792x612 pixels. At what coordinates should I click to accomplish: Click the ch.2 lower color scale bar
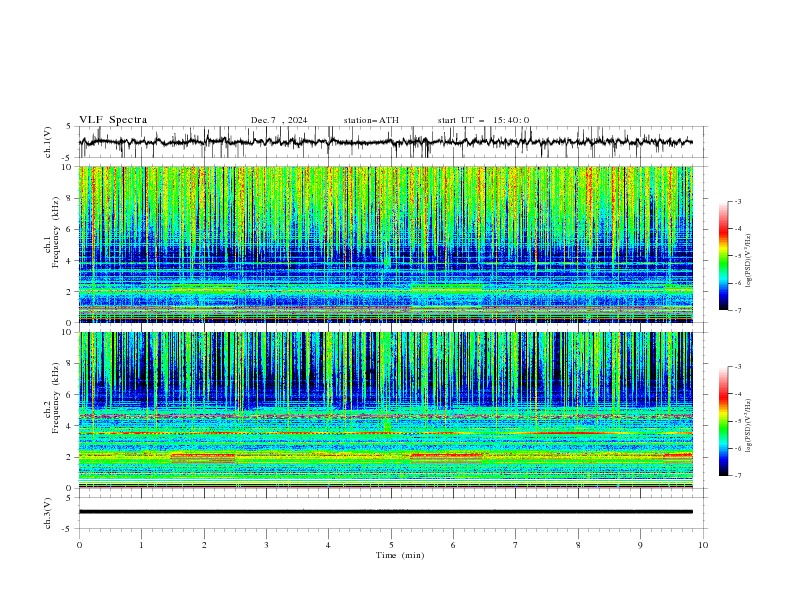[723, 421]
